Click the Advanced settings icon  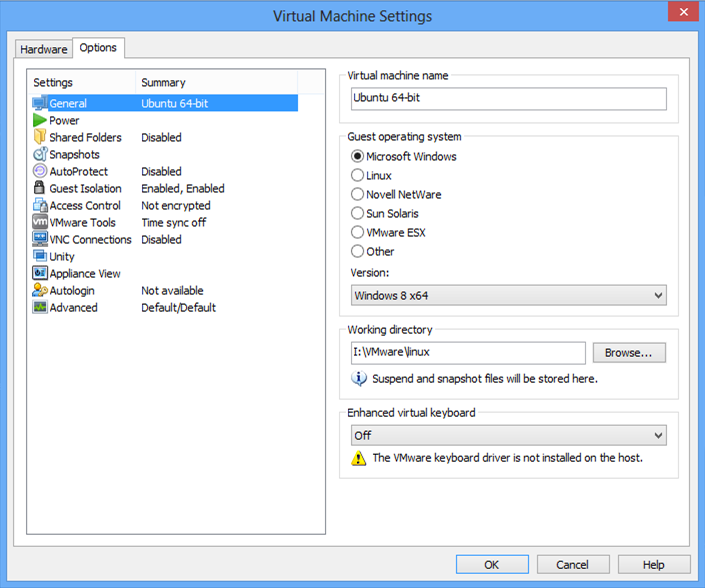[40, 307]
